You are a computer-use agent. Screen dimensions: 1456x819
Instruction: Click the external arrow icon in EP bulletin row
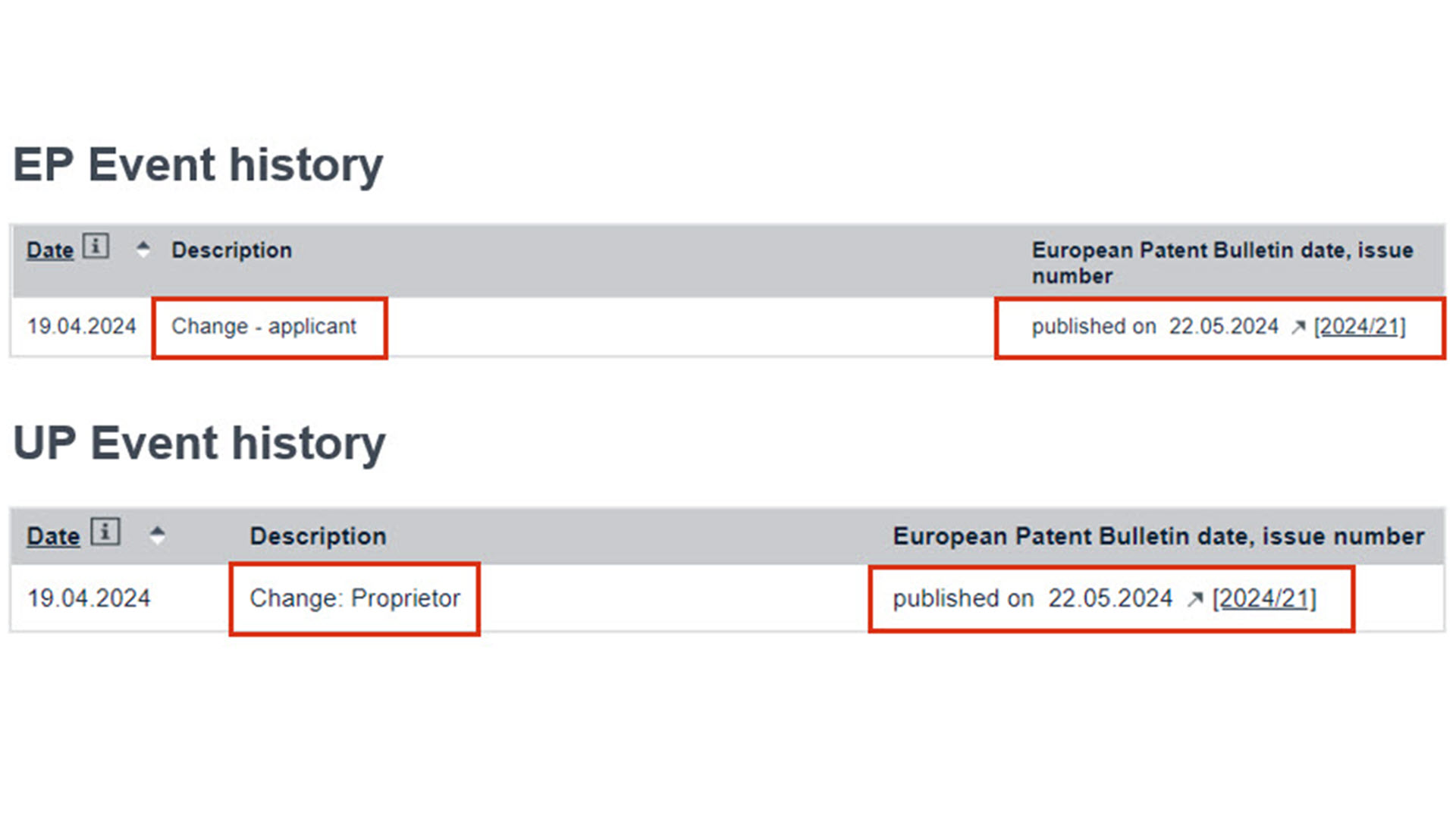point(1298,327)
